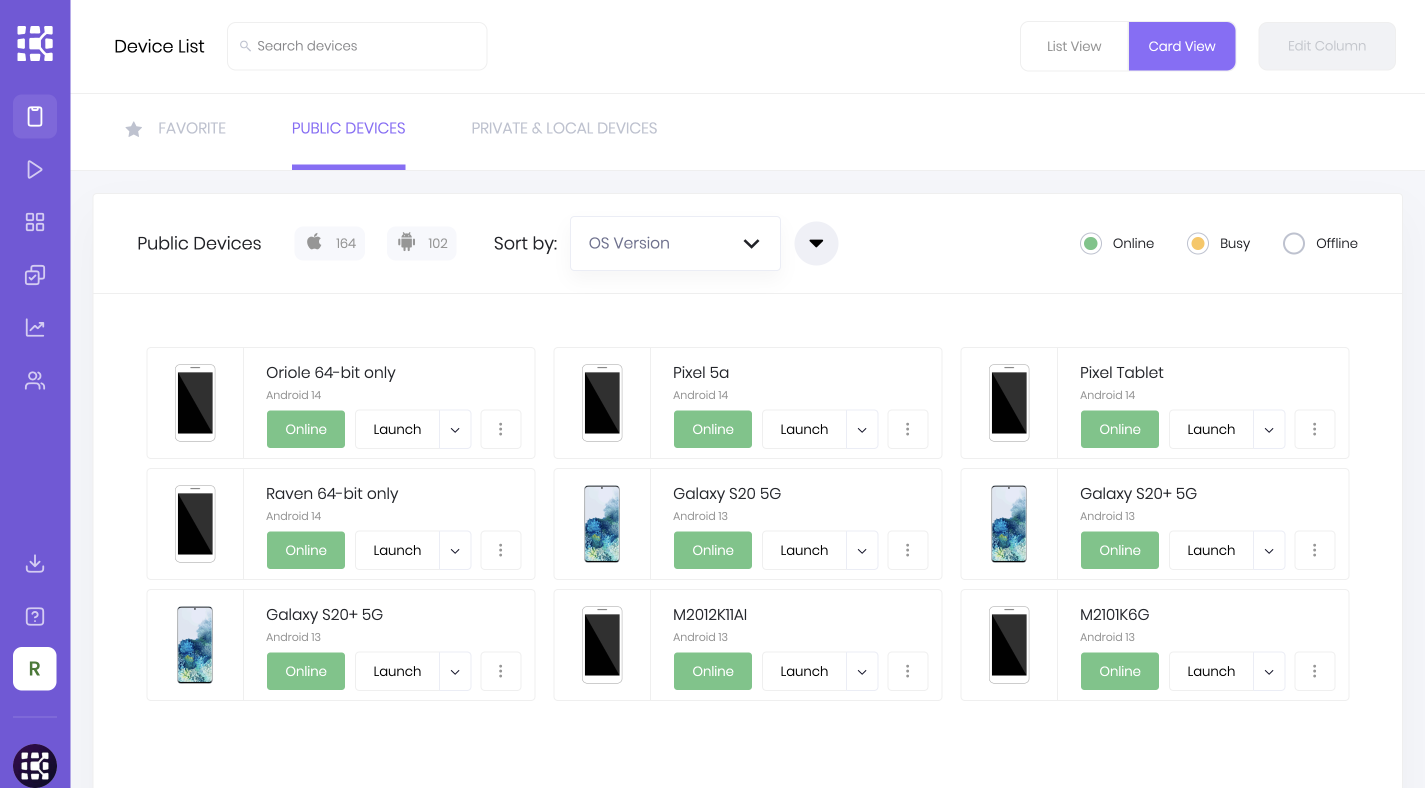Open more options for Pixel Tablet
Screen dimensions: 1425x788
[x=1315, y=429]
